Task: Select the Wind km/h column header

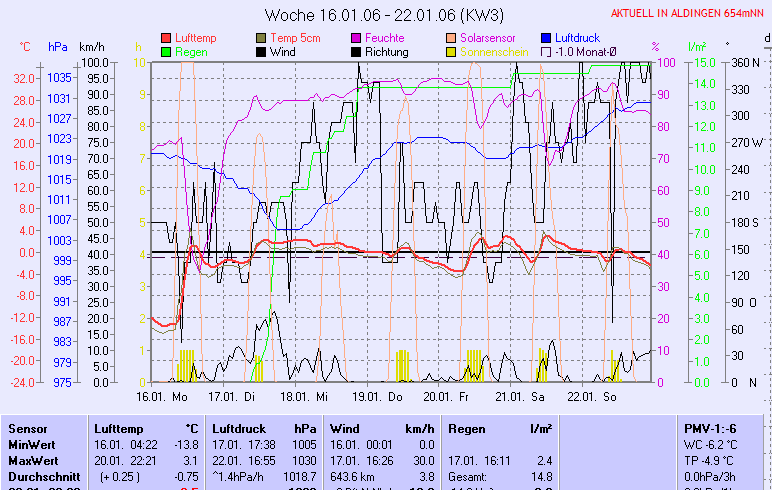Action: point(380,428)
